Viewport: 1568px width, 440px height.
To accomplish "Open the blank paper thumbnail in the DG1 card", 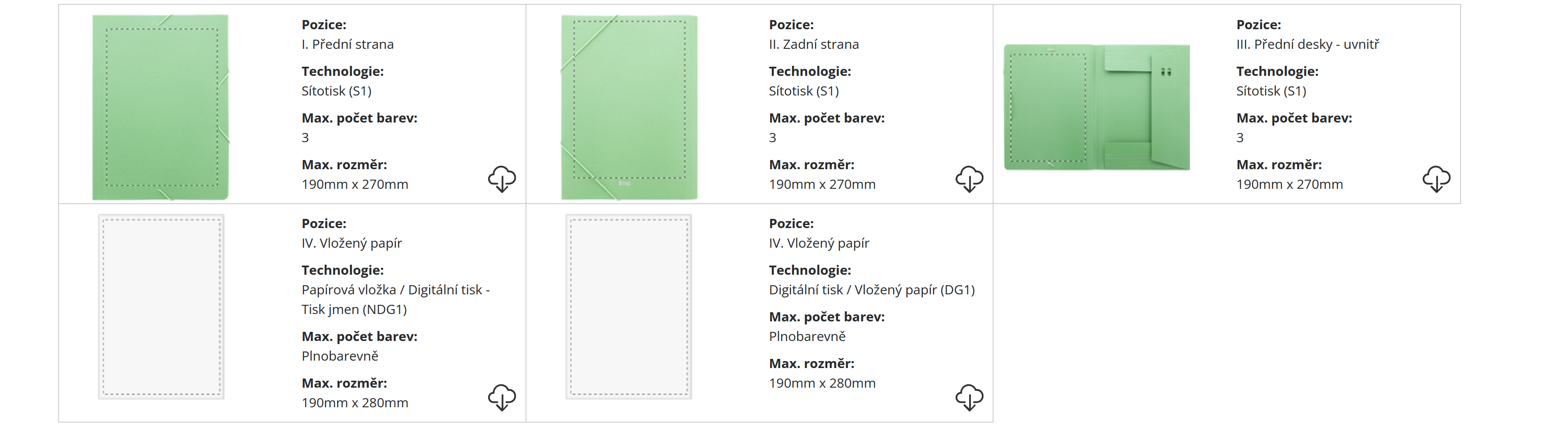I will coord(629,307).
